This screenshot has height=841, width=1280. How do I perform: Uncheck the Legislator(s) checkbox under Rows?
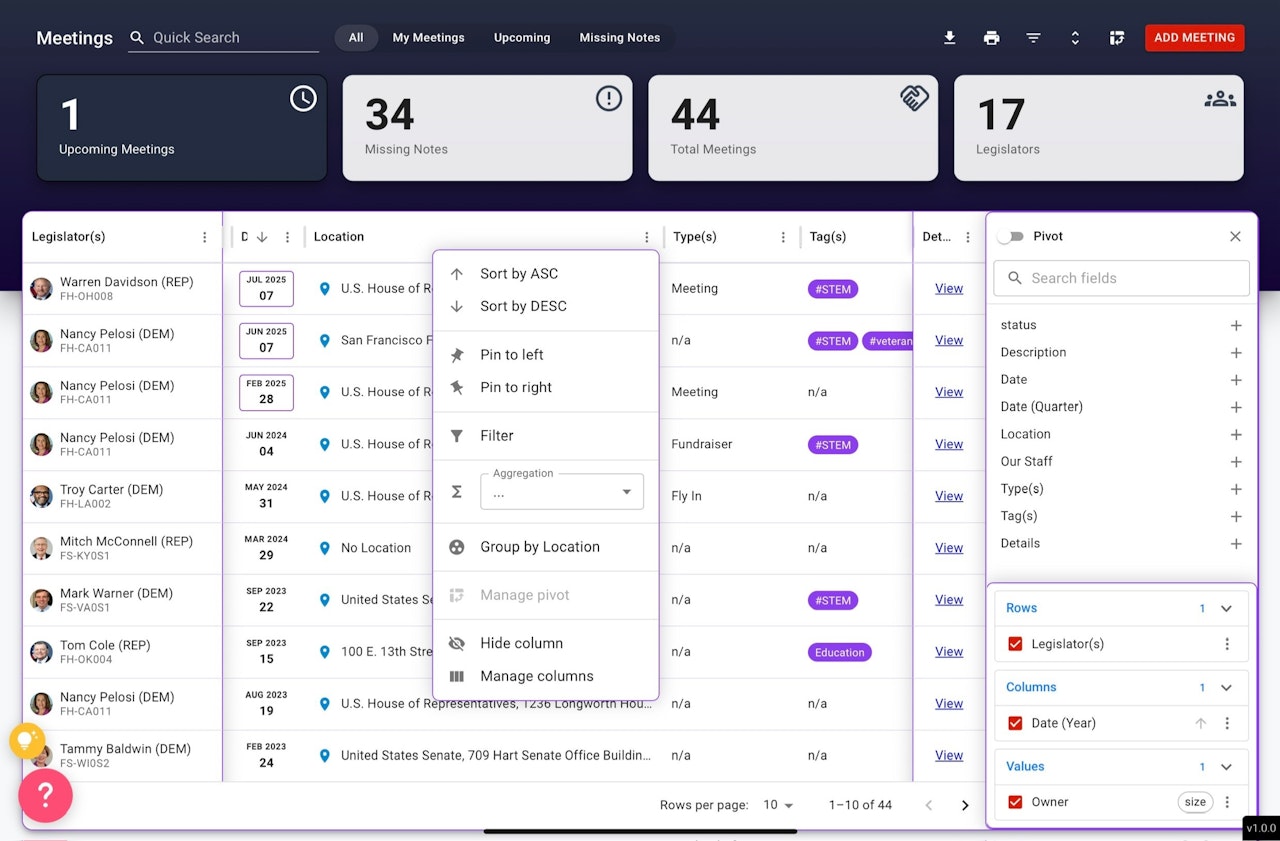tap(1015, 644)
